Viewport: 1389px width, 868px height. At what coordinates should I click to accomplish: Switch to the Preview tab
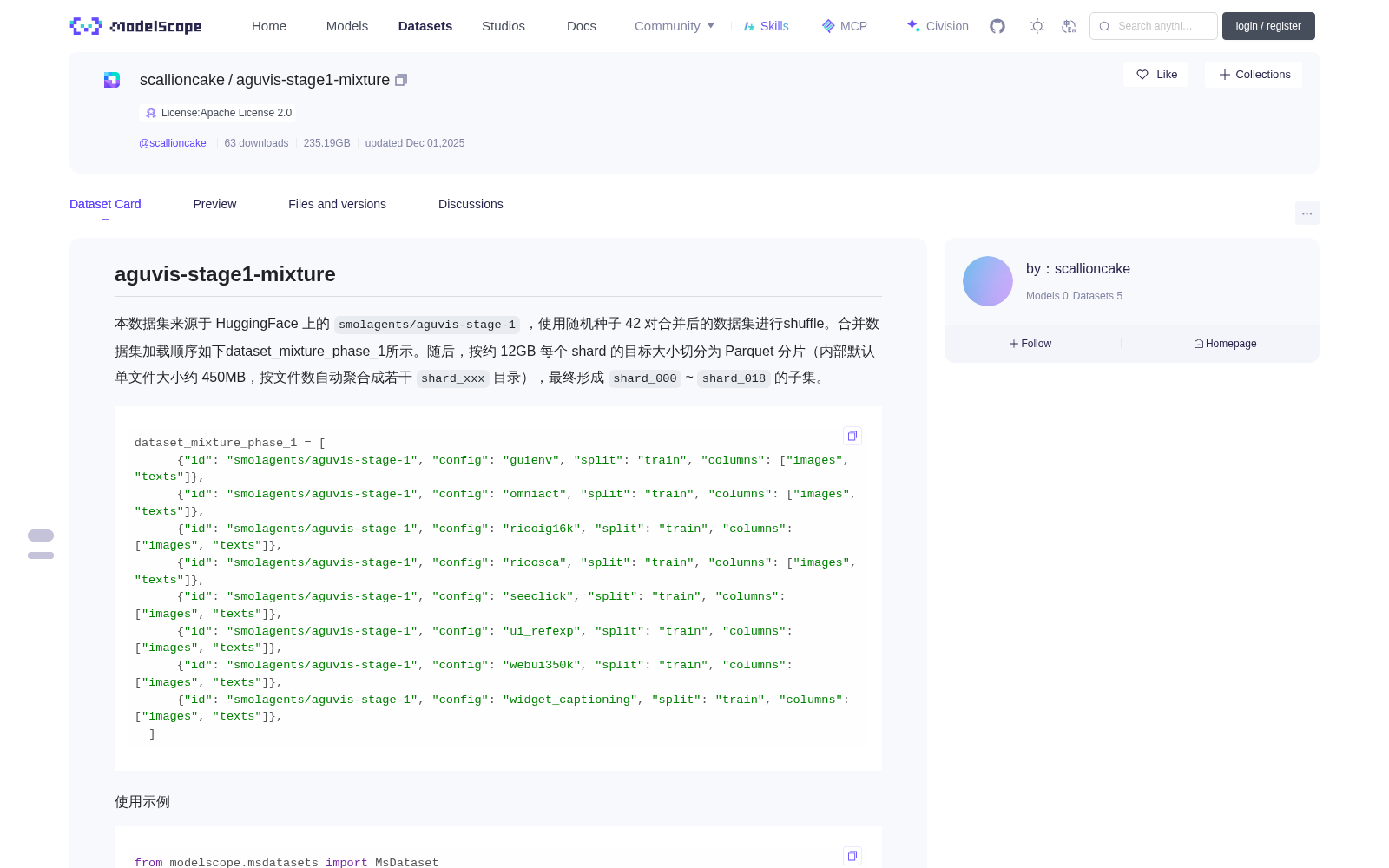point(214,204)
